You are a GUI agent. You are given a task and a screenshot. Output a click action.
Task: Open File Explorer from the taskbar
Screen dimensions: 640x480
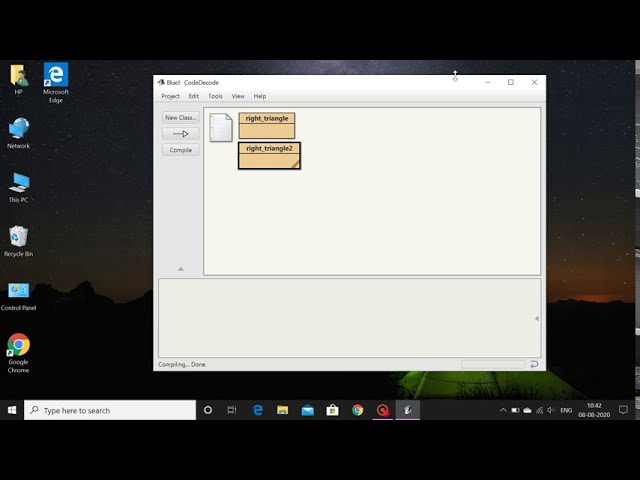pos(282,410)
